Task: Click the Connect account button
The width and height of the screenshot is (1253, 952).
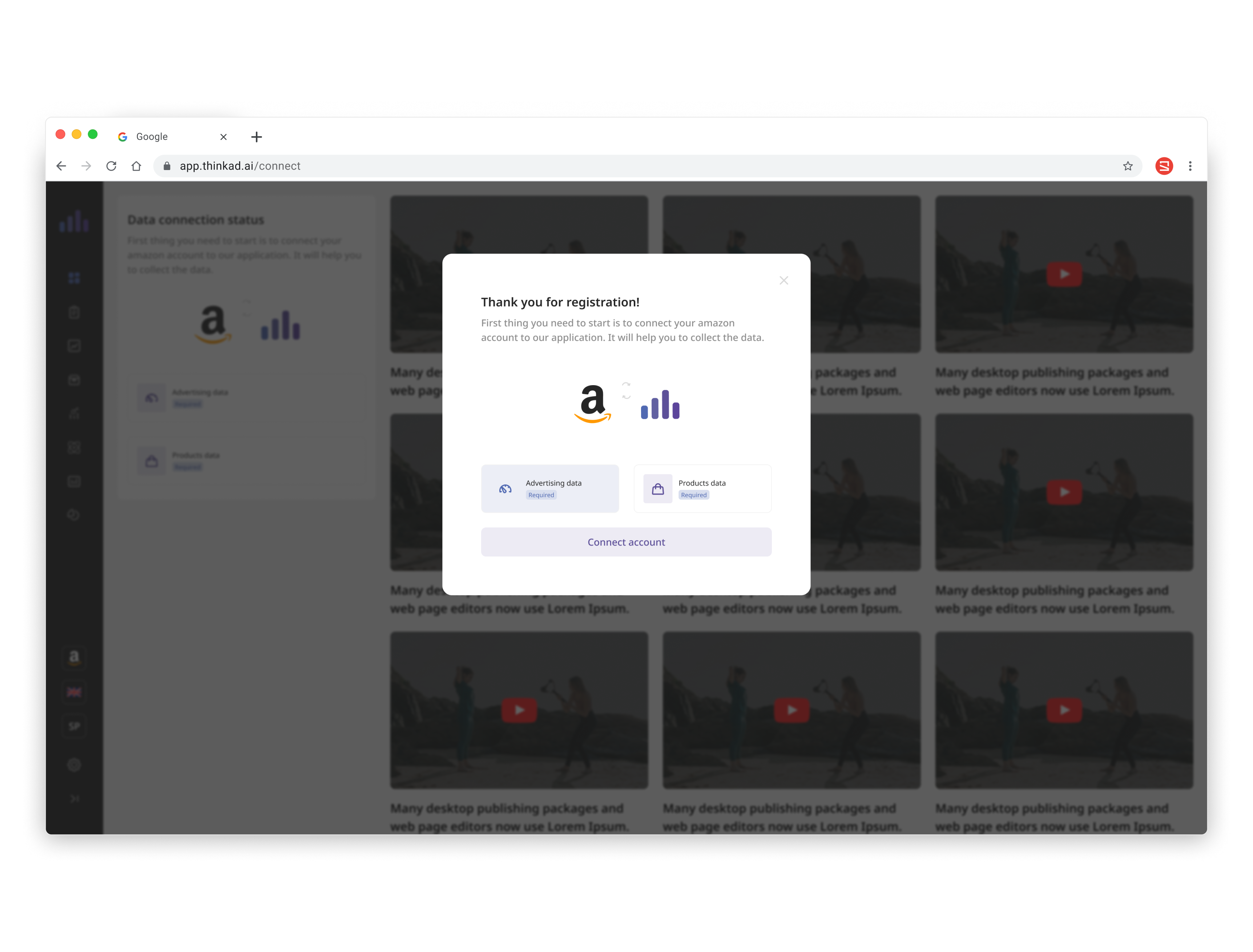Action: [626, 542]
